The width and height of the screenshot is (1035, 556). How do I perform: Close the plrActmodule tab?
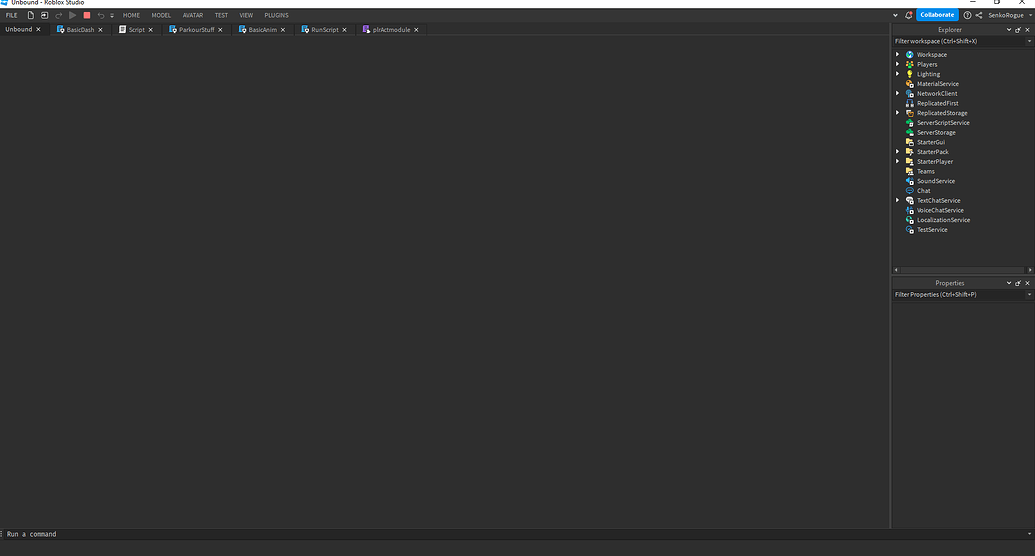[417, 30]
